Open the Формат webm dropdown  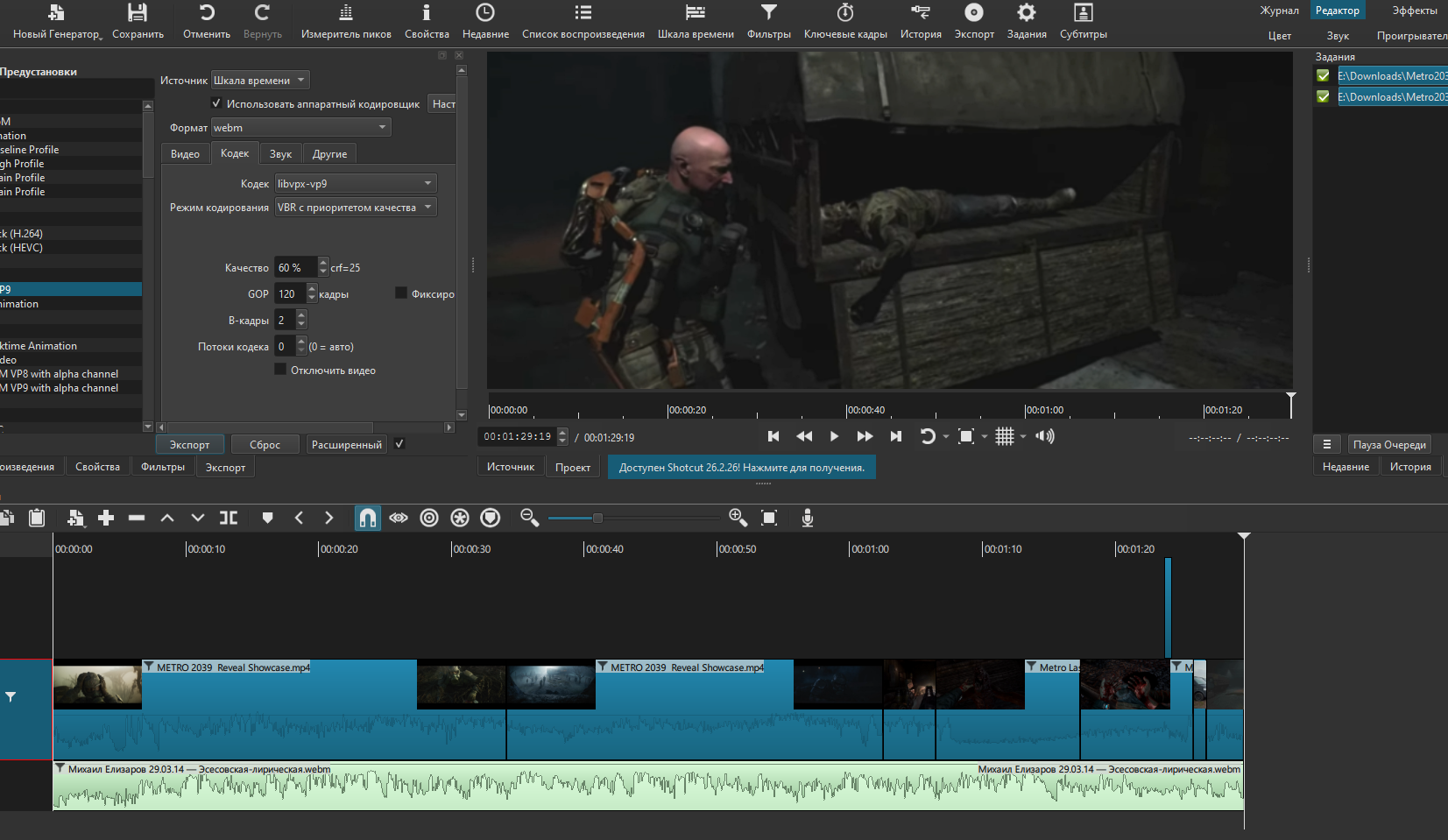[x=300, y=128]
